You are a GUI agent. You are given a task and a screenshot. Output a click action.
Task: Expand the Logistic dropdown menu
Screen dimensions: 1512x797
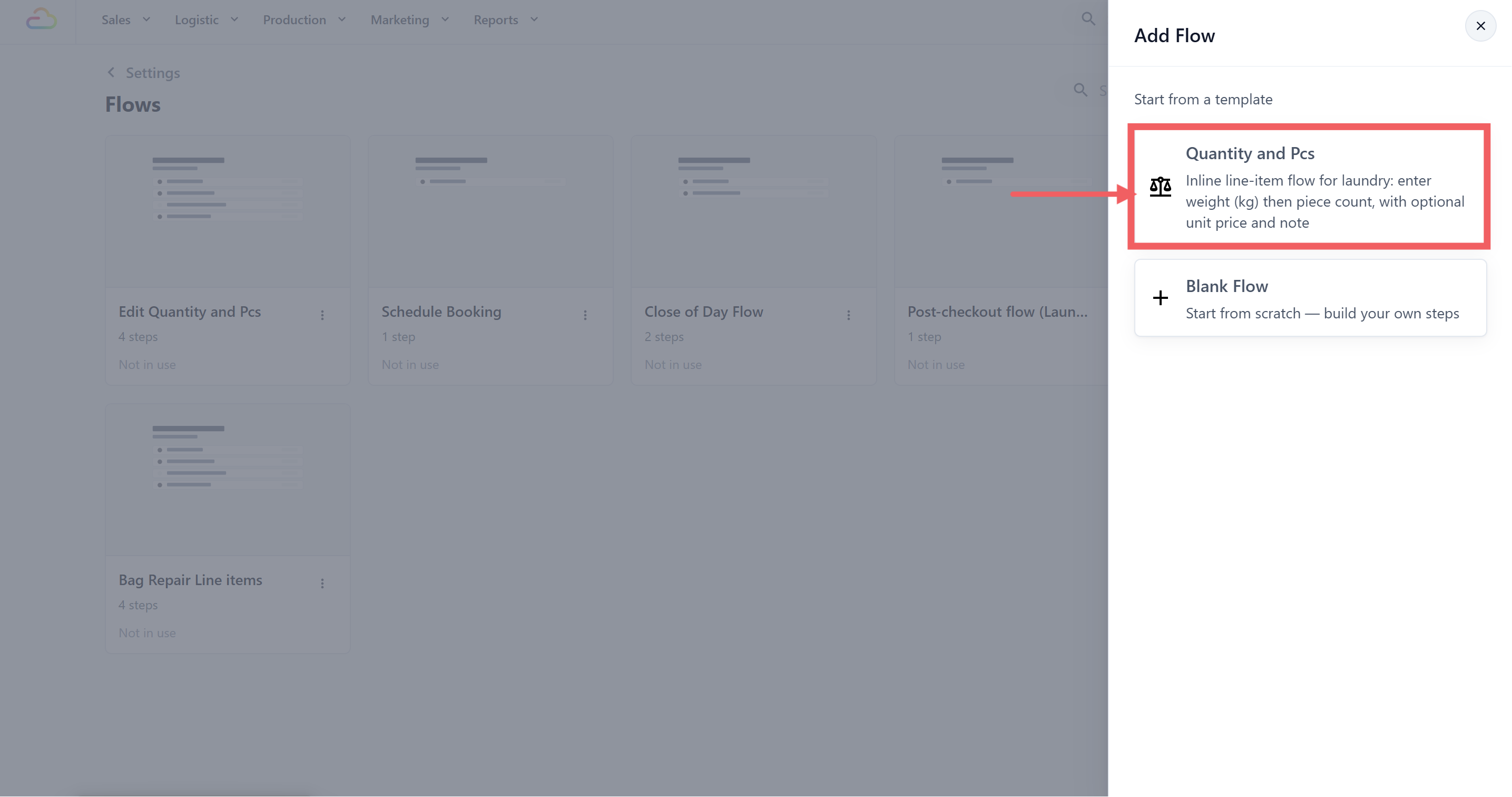(207, 20)
